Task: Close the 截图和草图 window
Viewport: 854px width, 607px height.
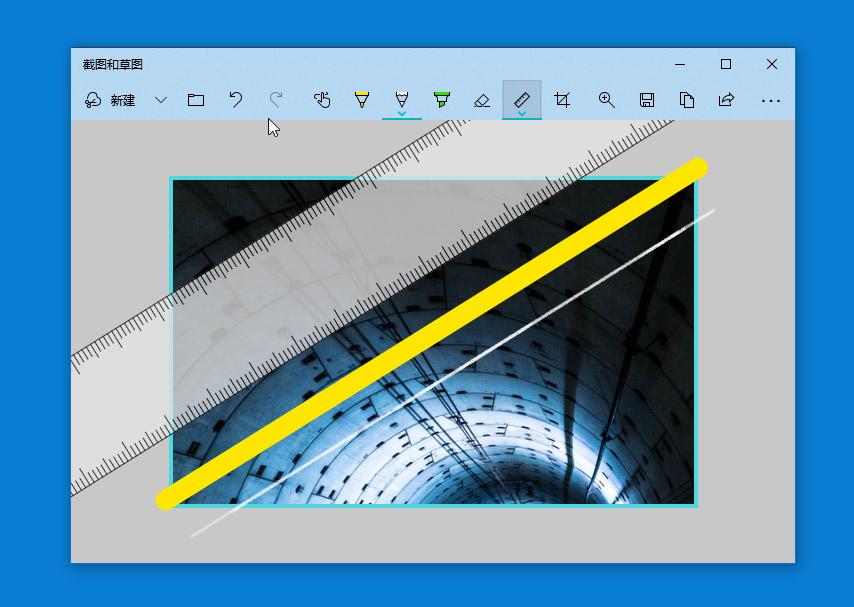Action: (772, 64)
